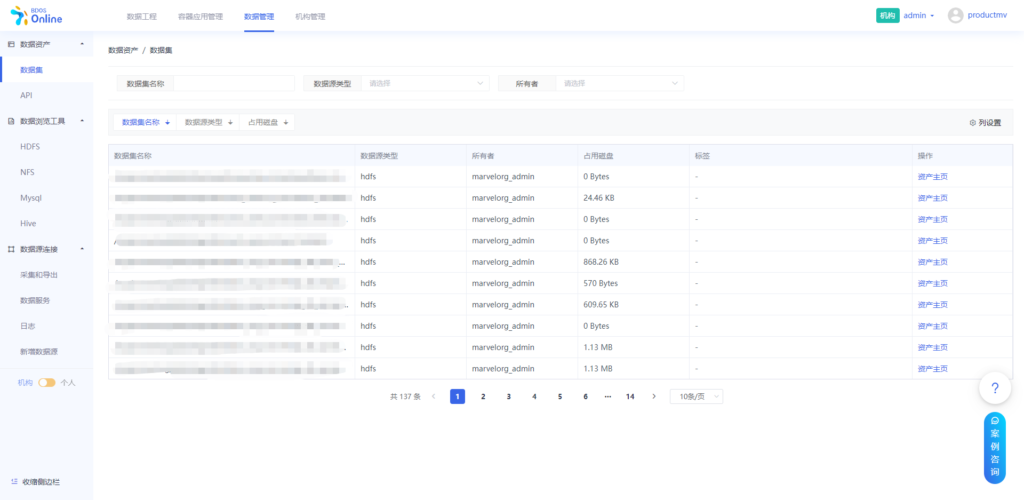Click the productmv username

[987, 16]
